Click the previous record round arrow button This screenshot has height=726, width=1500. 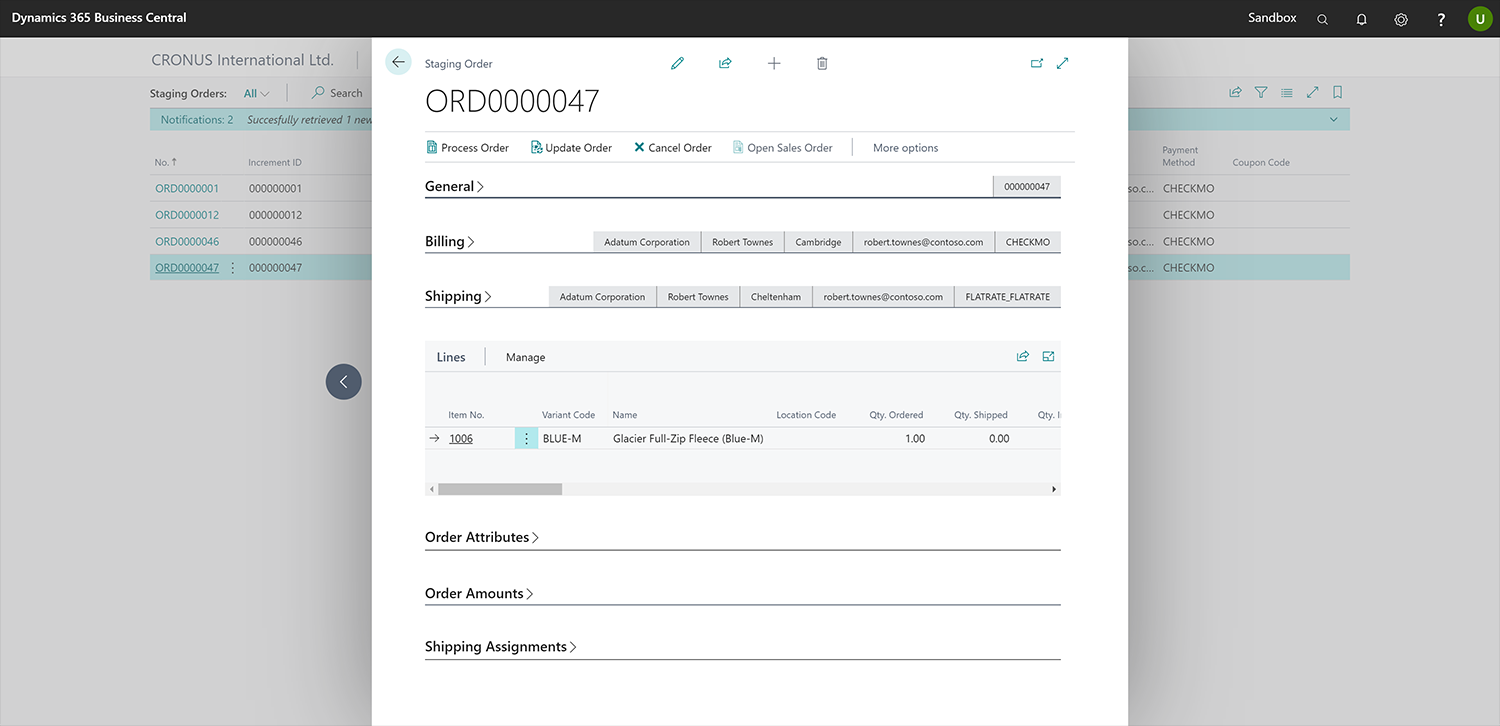tap(344, 382)
